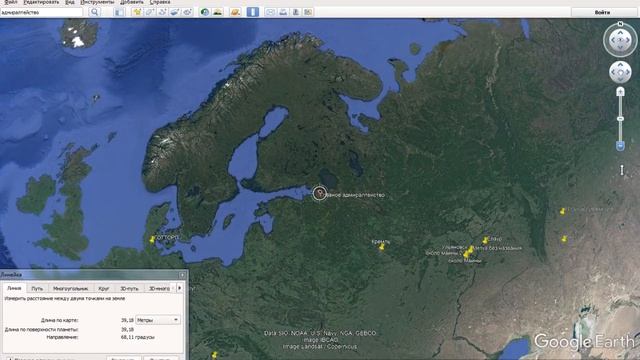Click the ruler tabs right scroll arrow
640x360 pixels.
pyautogui.click(x=180, y=288)
